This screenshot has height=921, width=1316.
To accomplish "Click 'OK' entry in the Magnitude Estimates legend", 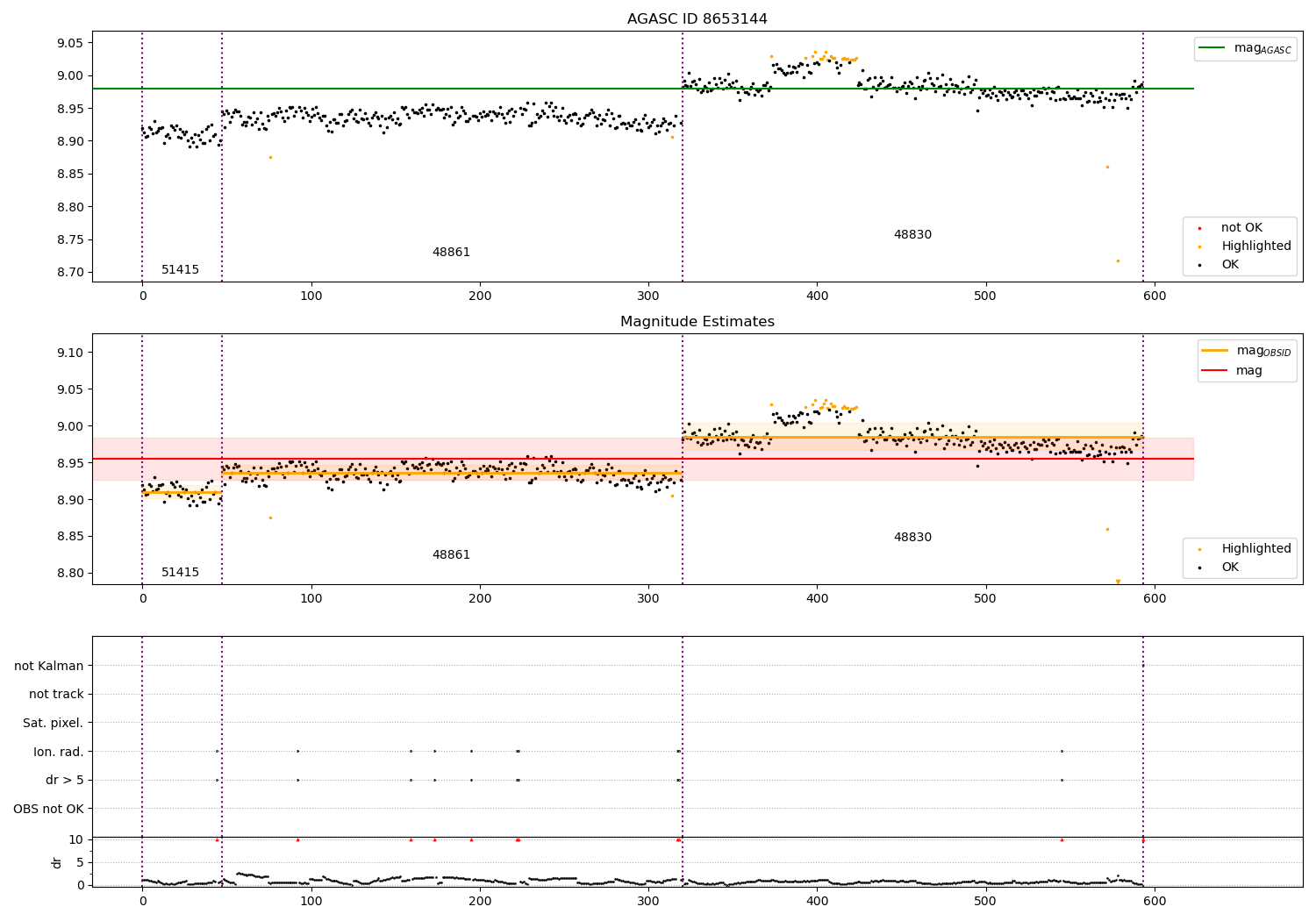I will point(1230,568).
